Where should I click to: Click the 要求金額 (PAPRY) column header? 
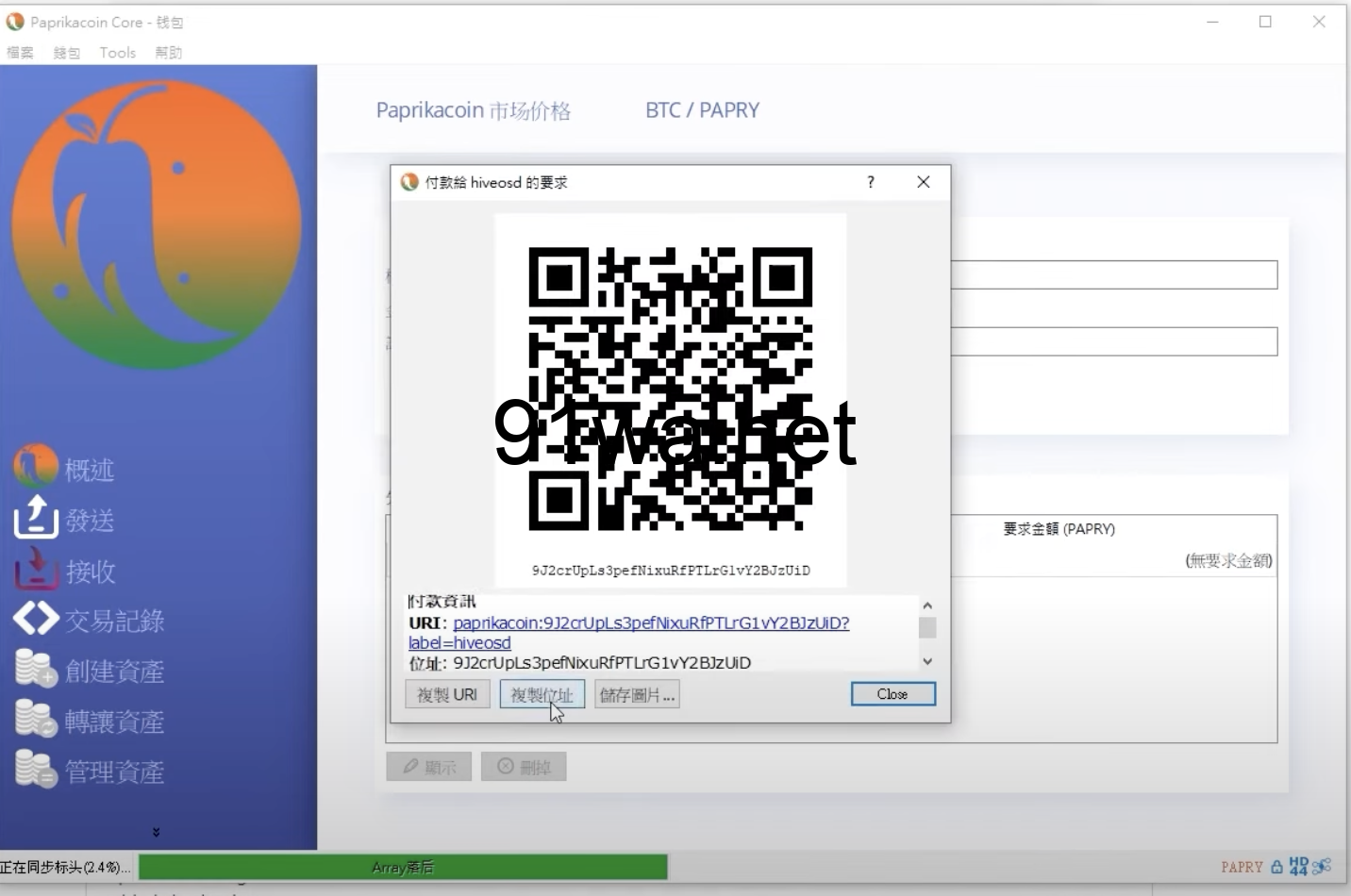coord(1059,529)
